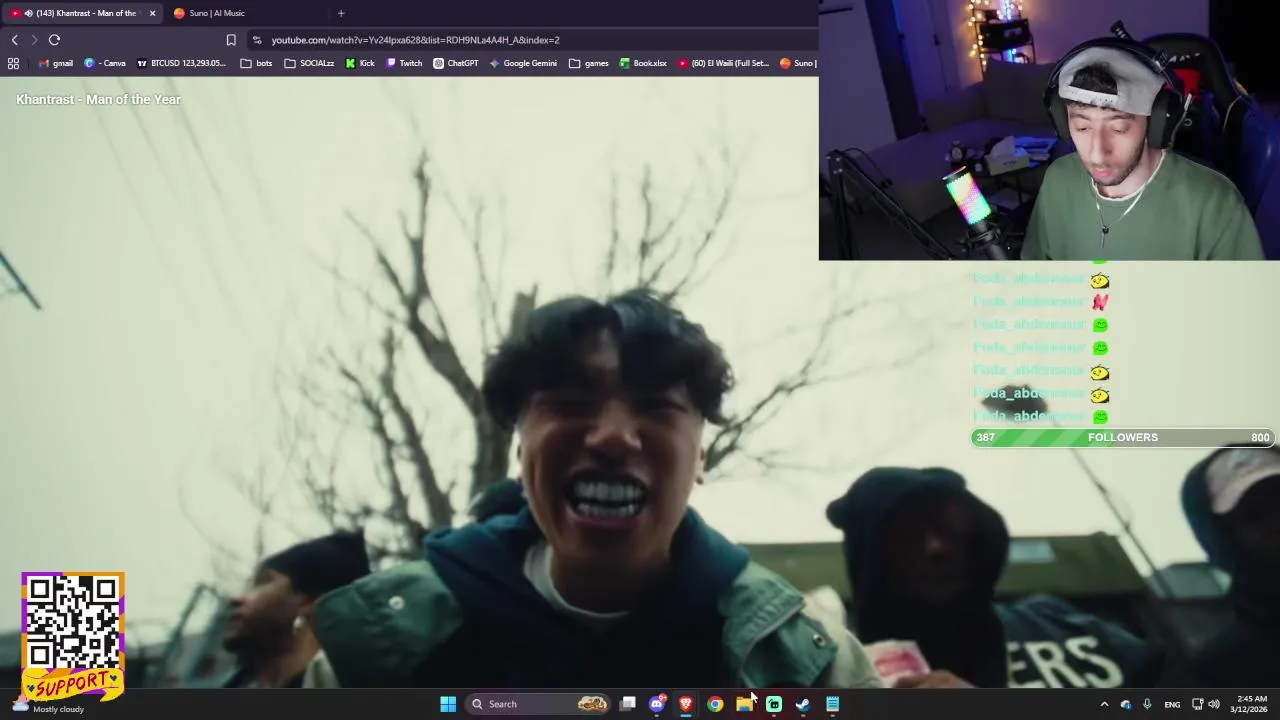Click the taskbar Search box
This screenshot has width=1280, height=720.
[539, 704]
